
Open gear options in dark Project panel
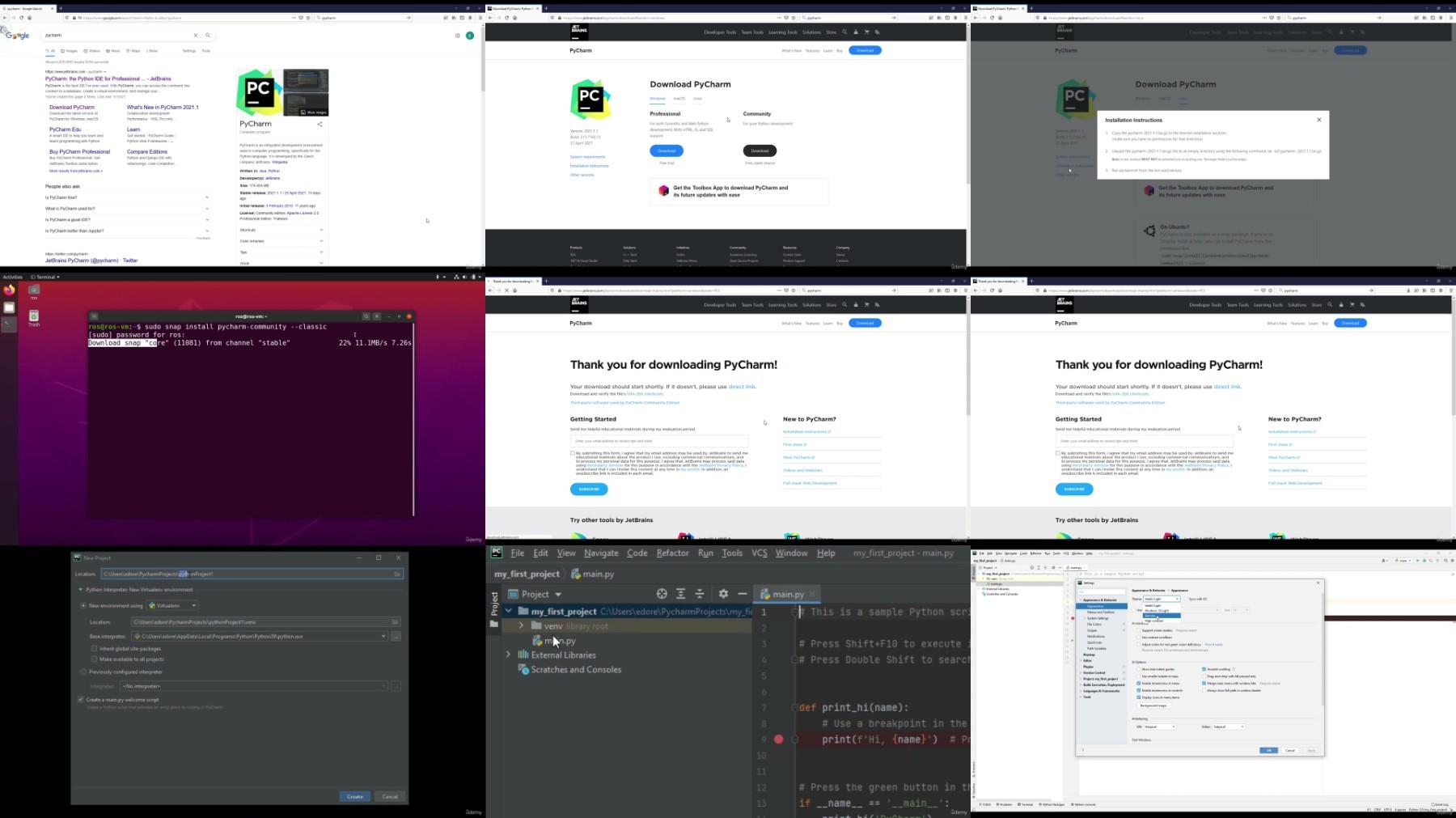click(x=723, y=594)
